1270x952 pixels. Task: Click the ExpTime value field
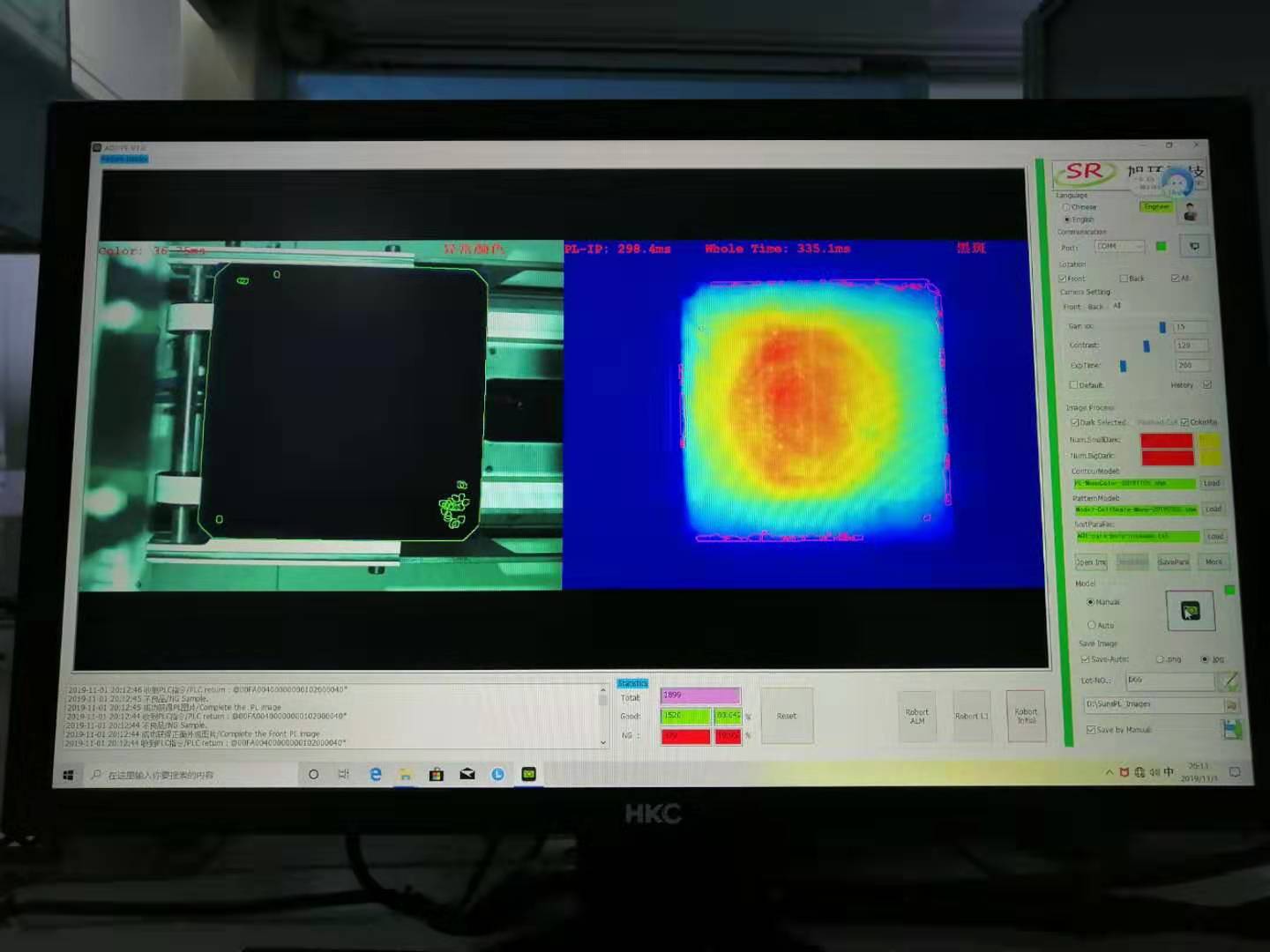[x=1191, y=365]
